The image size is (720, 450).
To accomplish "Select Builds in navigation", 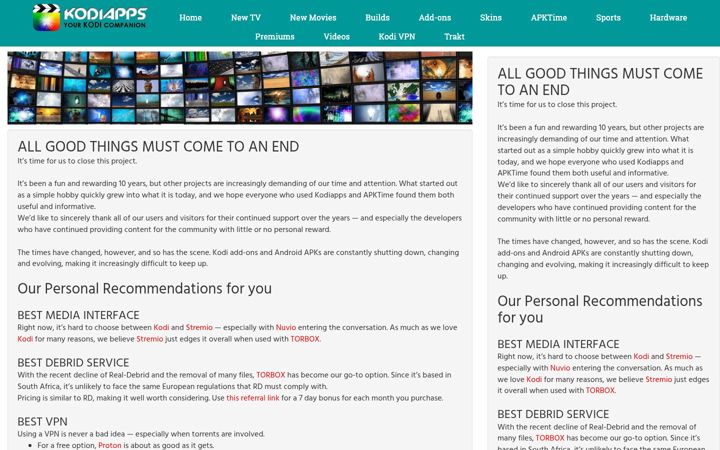I will click(377, 18).
